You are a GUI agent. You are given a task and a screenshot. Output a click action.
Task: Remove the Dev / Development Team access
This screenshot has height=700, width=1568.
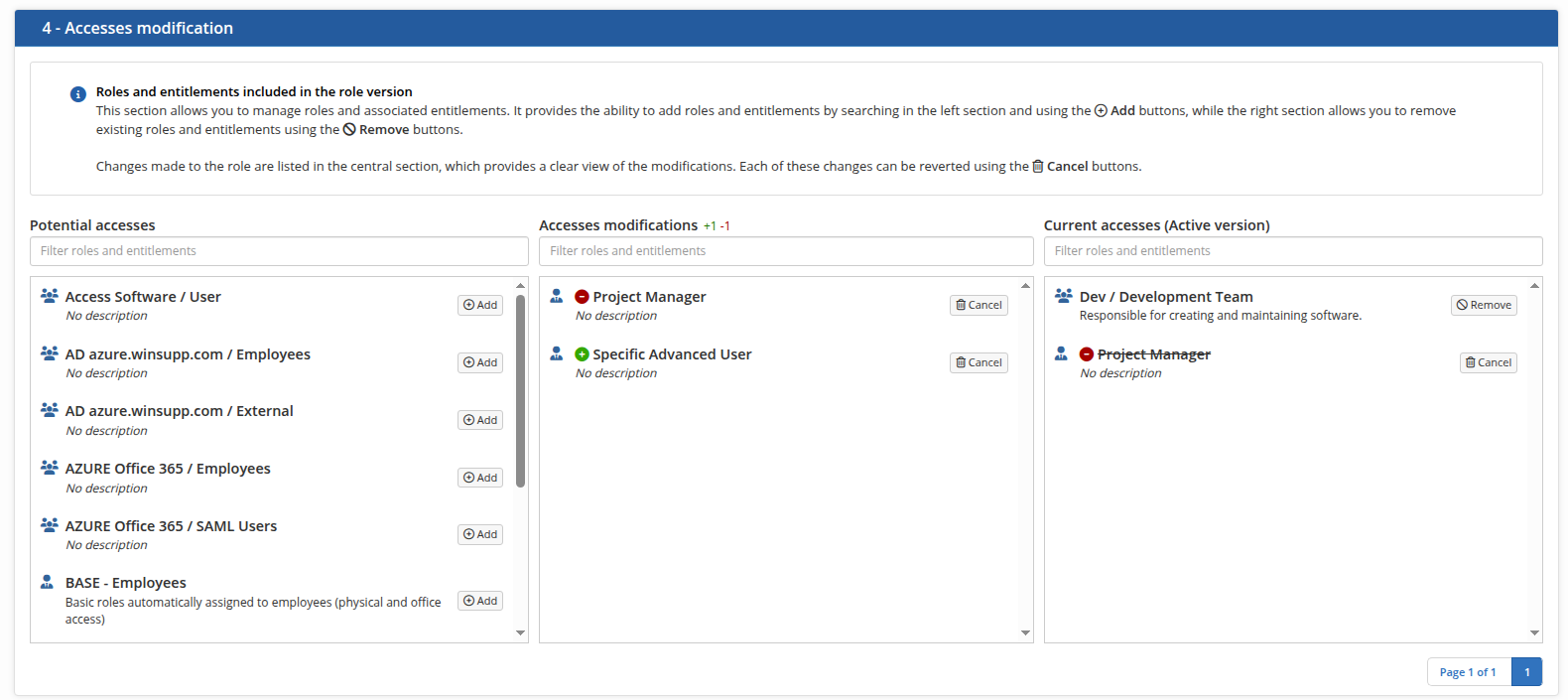point(1484,305)
